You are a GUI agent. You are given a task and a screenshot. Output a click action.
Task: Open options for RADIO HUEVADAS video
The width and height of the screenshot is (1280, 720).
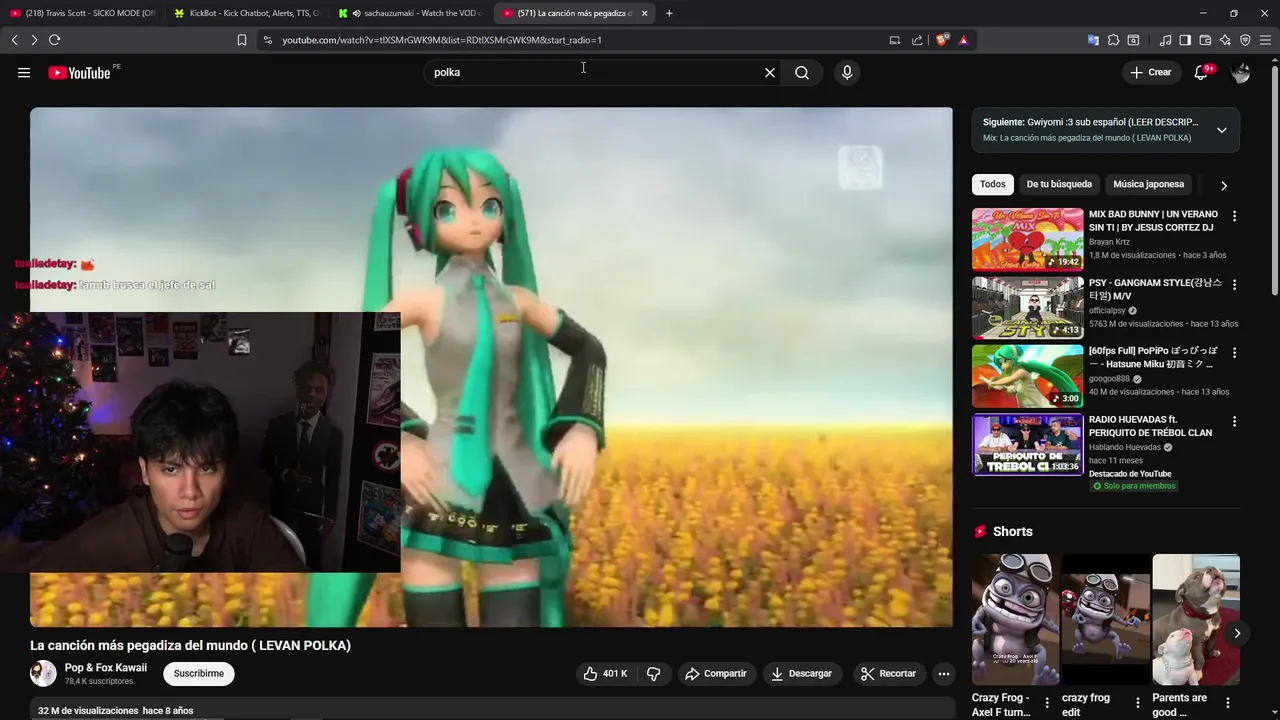pyautogui.click(x=1234, y=421)
